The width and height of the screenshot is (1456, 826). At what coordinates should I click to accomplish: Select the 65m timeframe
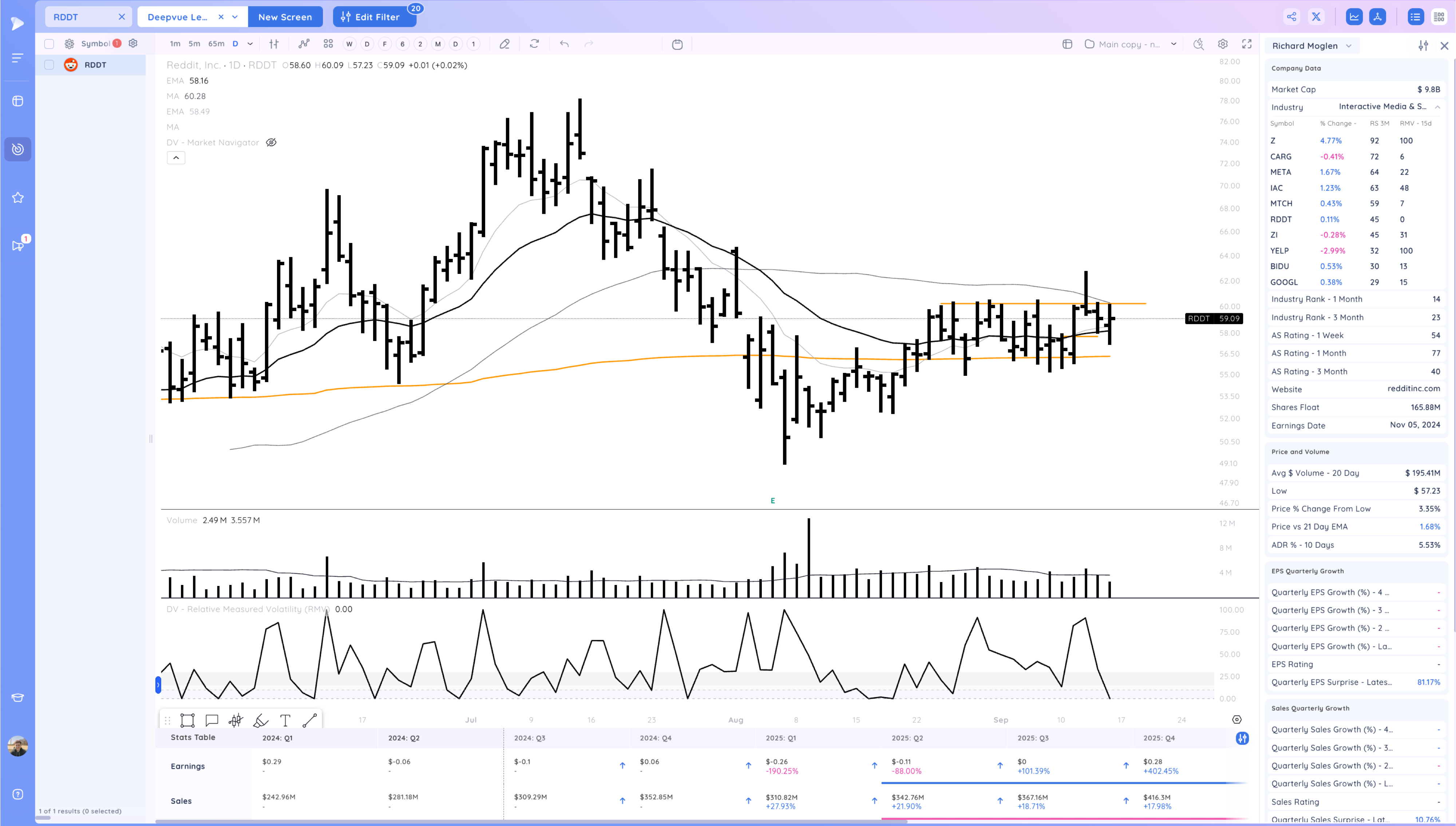tap(216, 44)
